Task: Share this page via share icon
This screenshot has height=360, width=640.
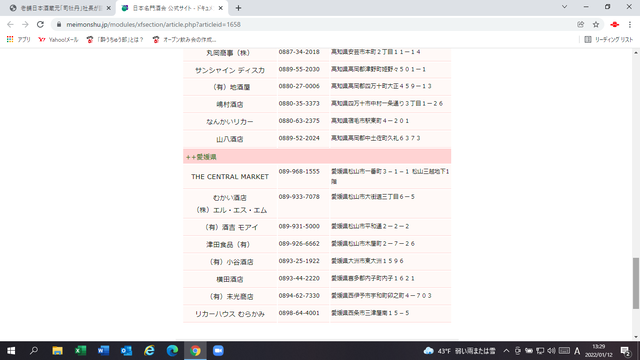Action: pyautogui.click(x=580, y=24)
